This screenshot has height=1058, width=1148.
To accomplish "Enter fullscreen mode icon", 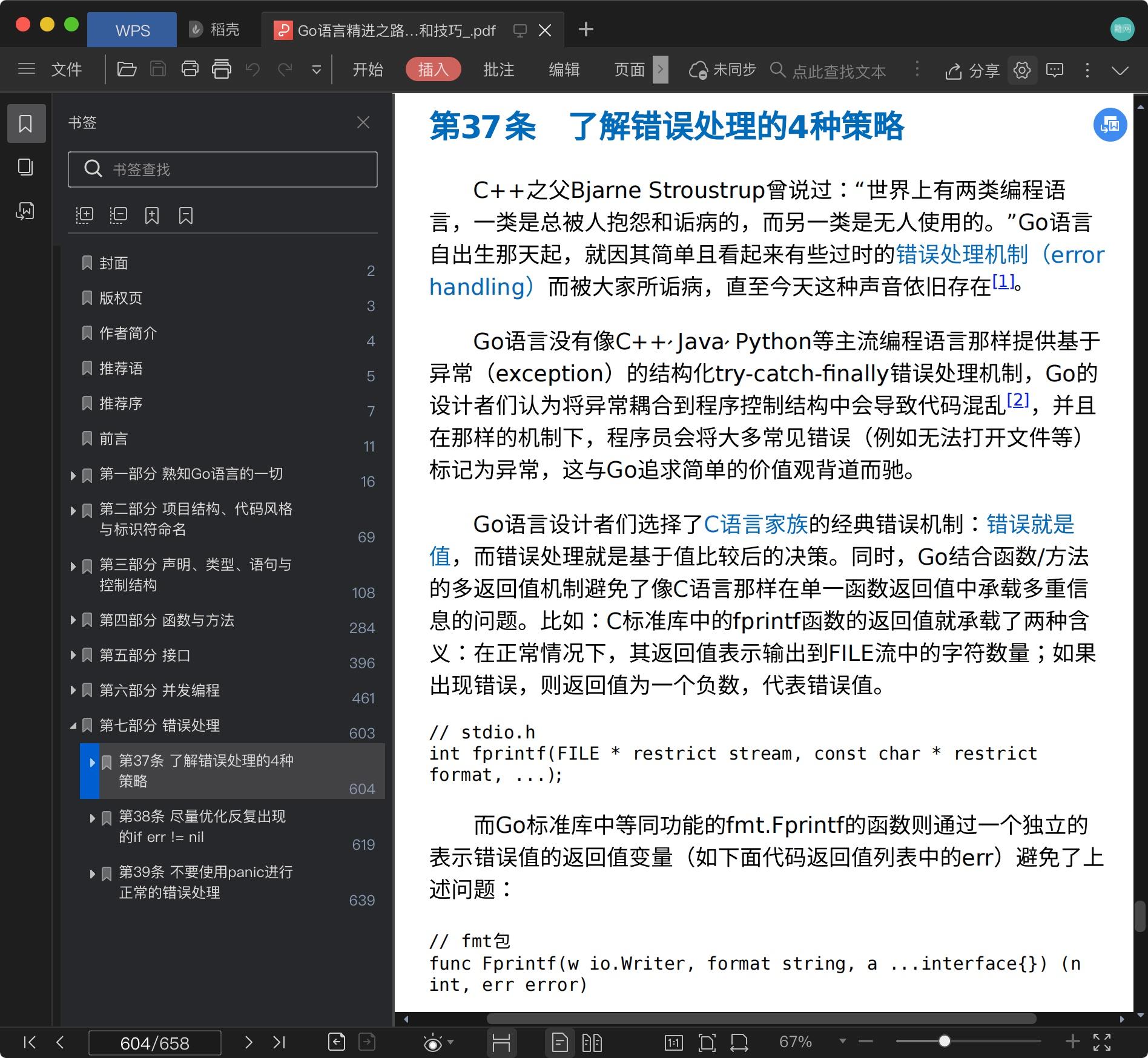I will point(1101,1042).
